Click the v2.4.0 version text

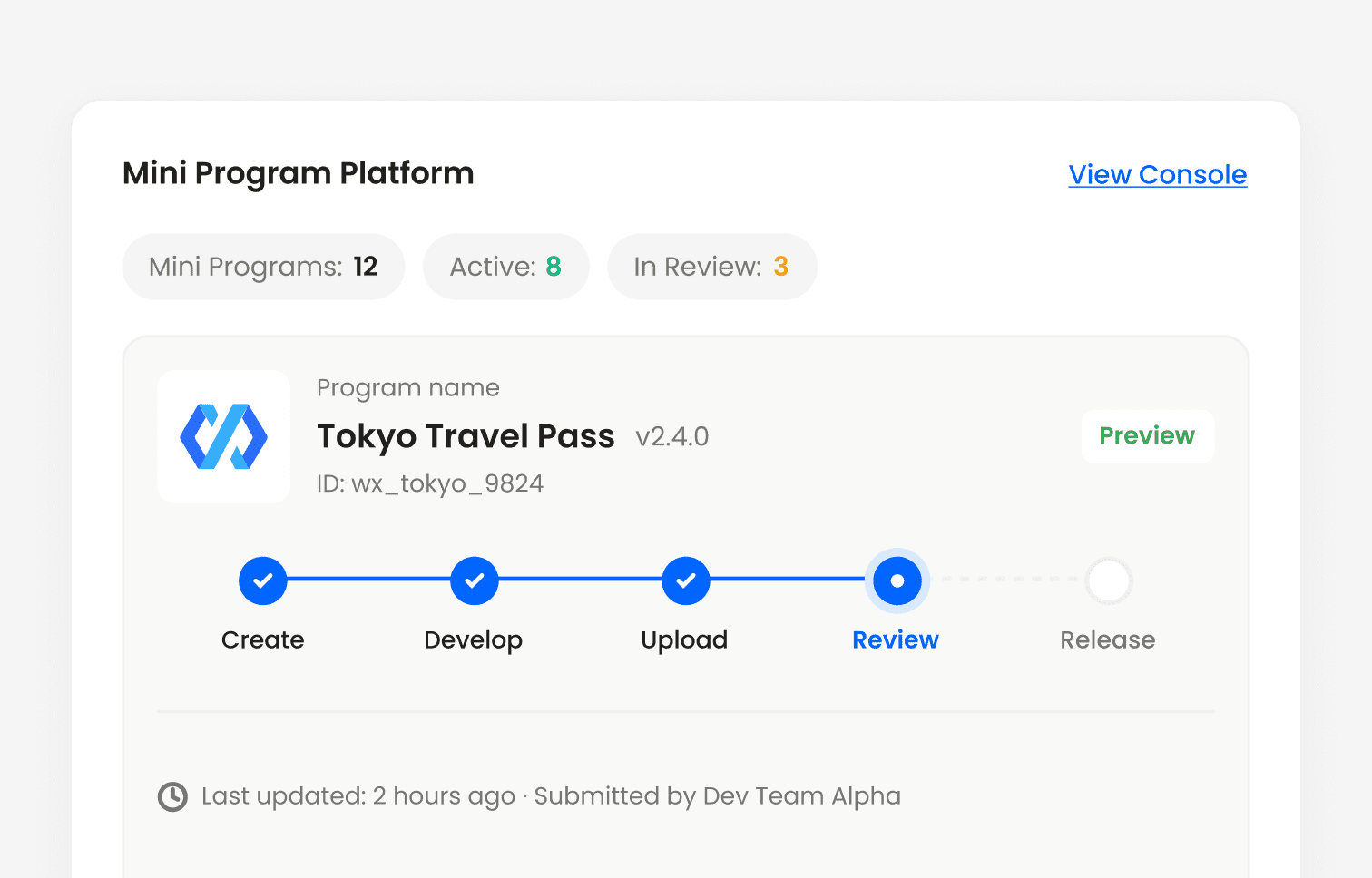pos(672,437)
